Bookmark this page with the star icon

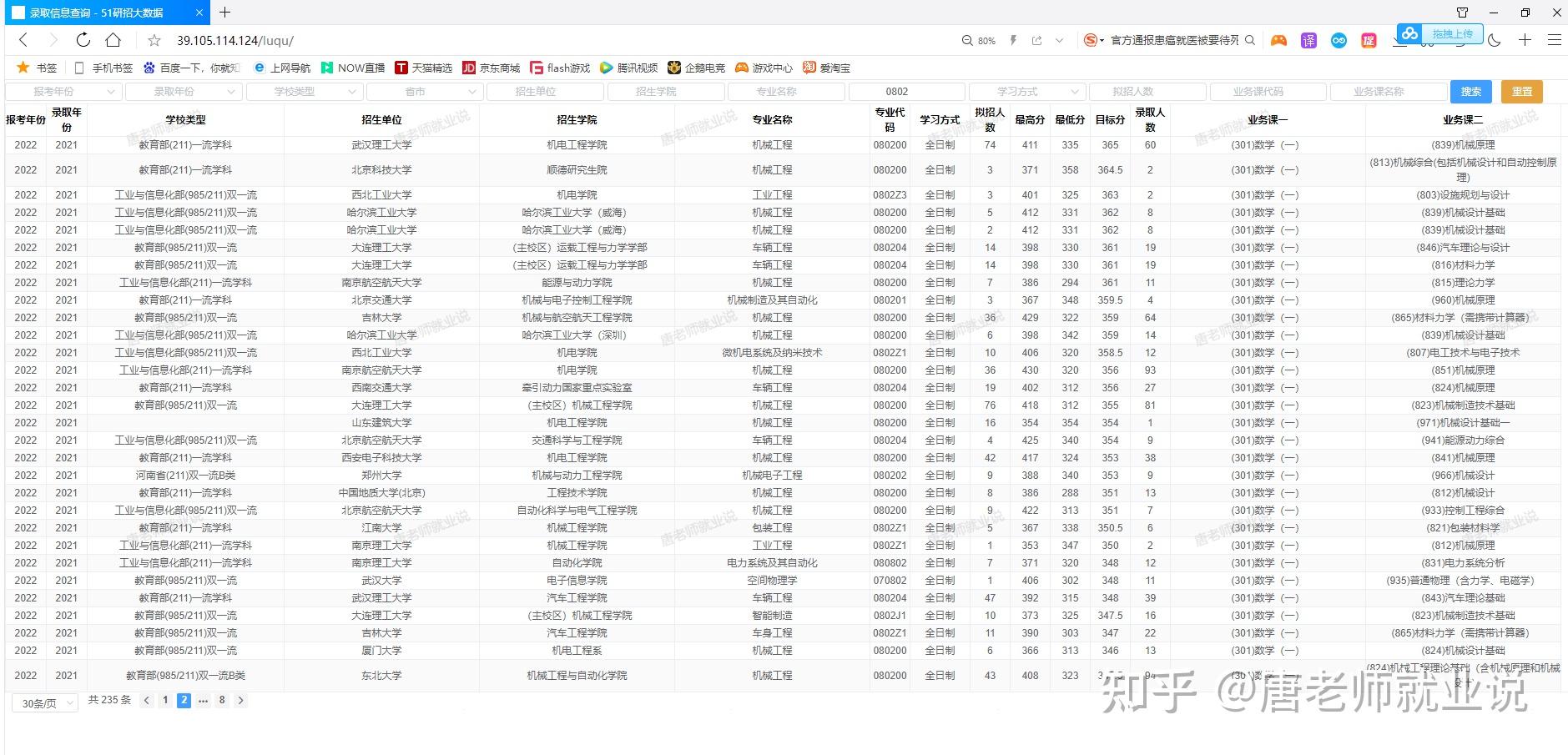tap(154, 40)
